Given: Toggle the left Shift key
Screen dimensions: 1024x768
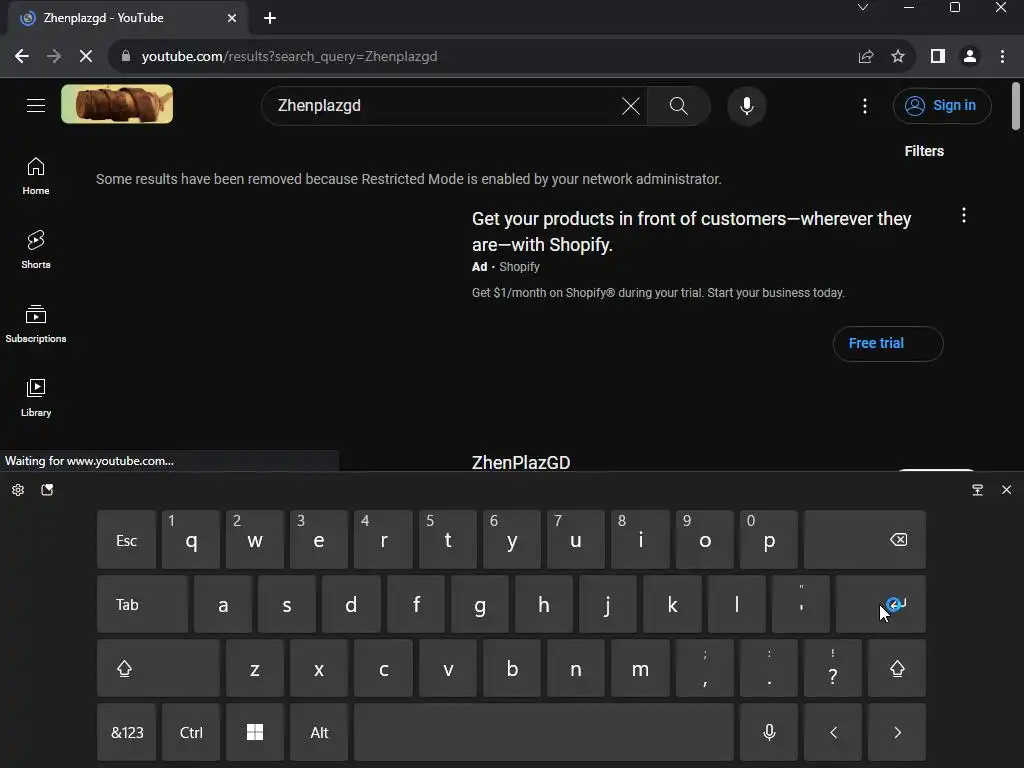Looking at the screenshot, I should (158, 668).
